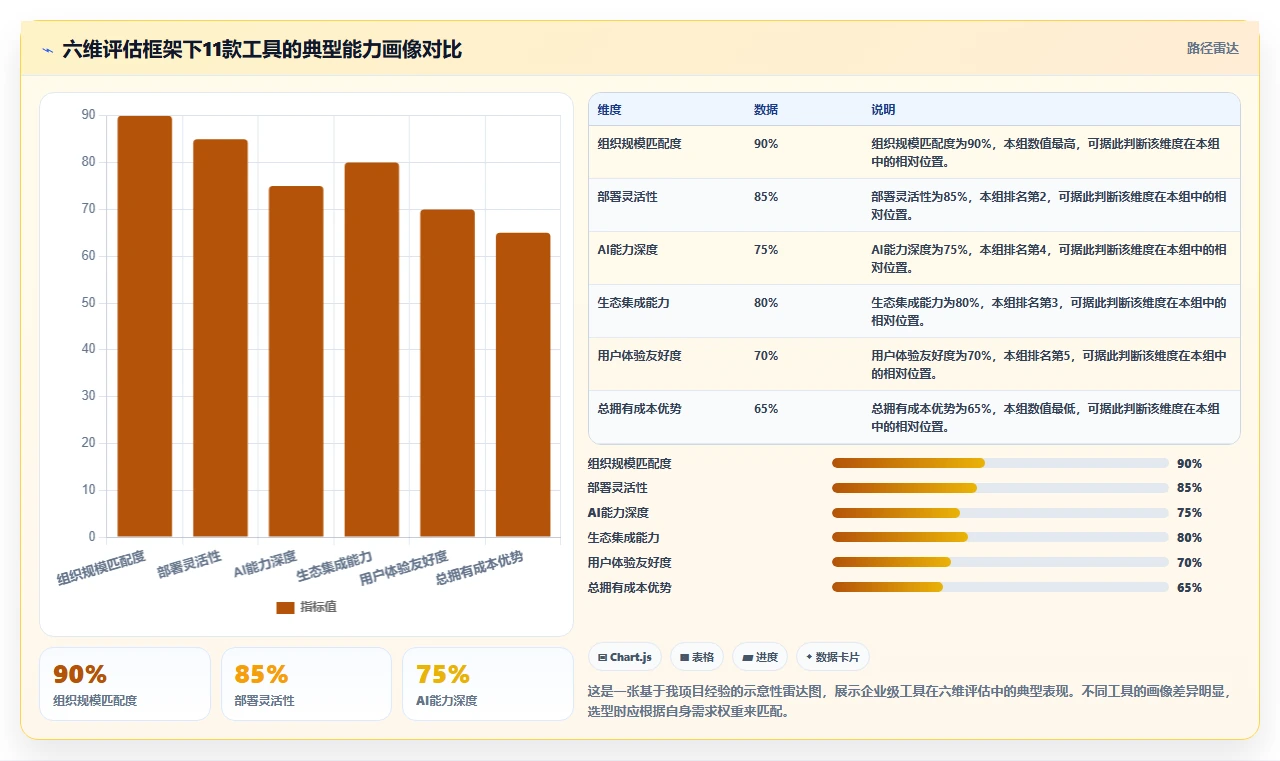
Task: Click the 组织规模匹配度 90% progress bar
Action: (x=1000, y=463)
